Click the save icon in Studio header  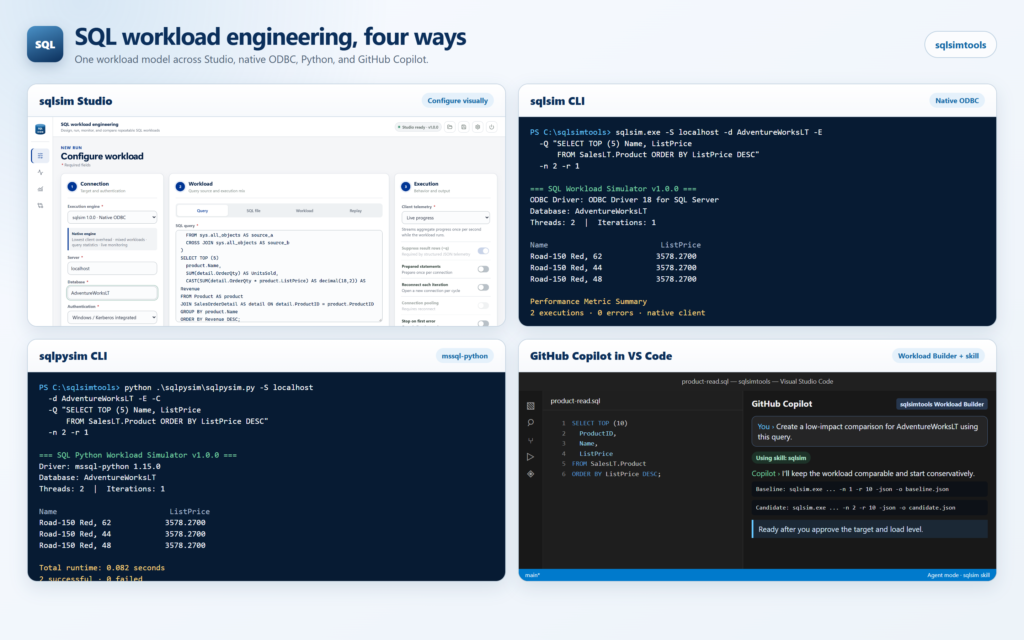point(464,127)
